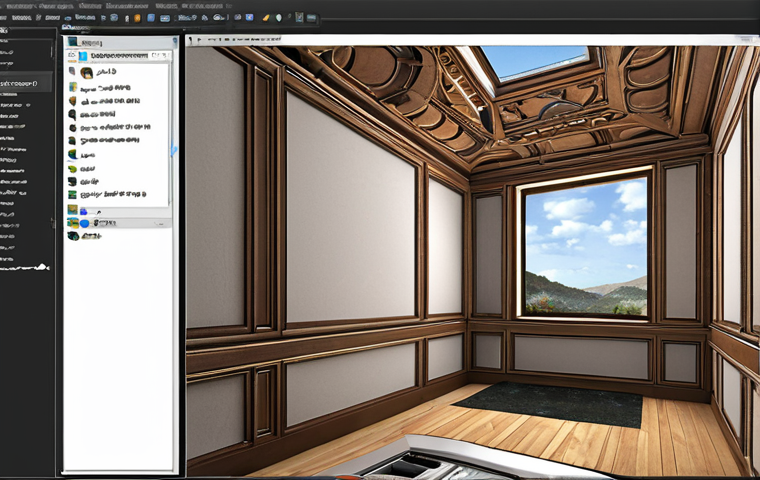
Task: Click the highlighted entry in the dark left sidebar
Action: point(26,83)
